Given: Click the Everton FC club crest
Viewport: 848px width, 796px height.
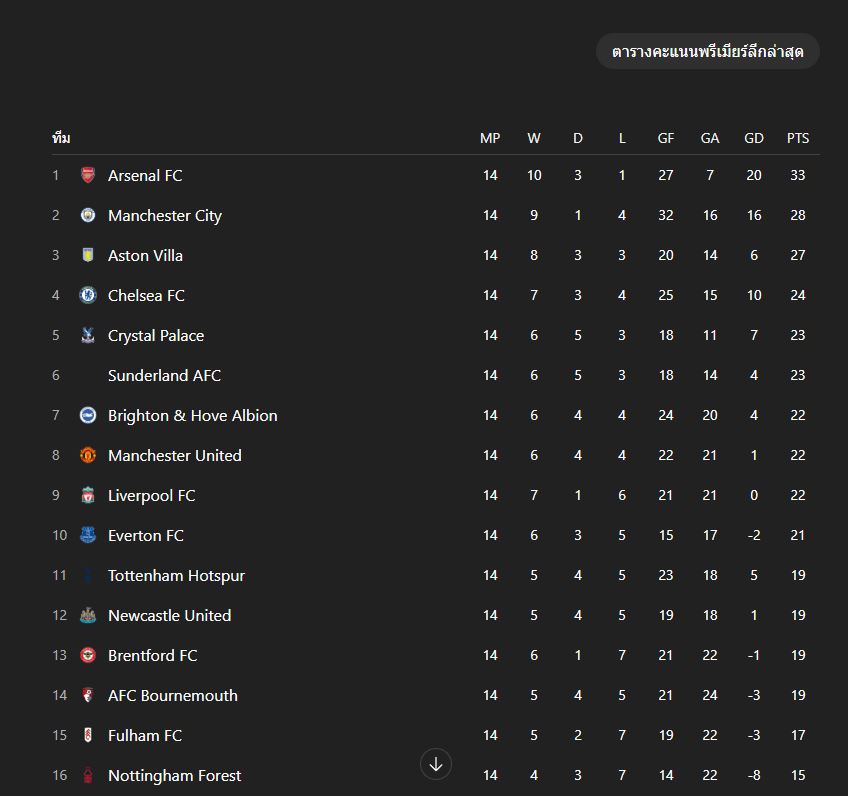Looking at the screenshot, I should [88, 535].
